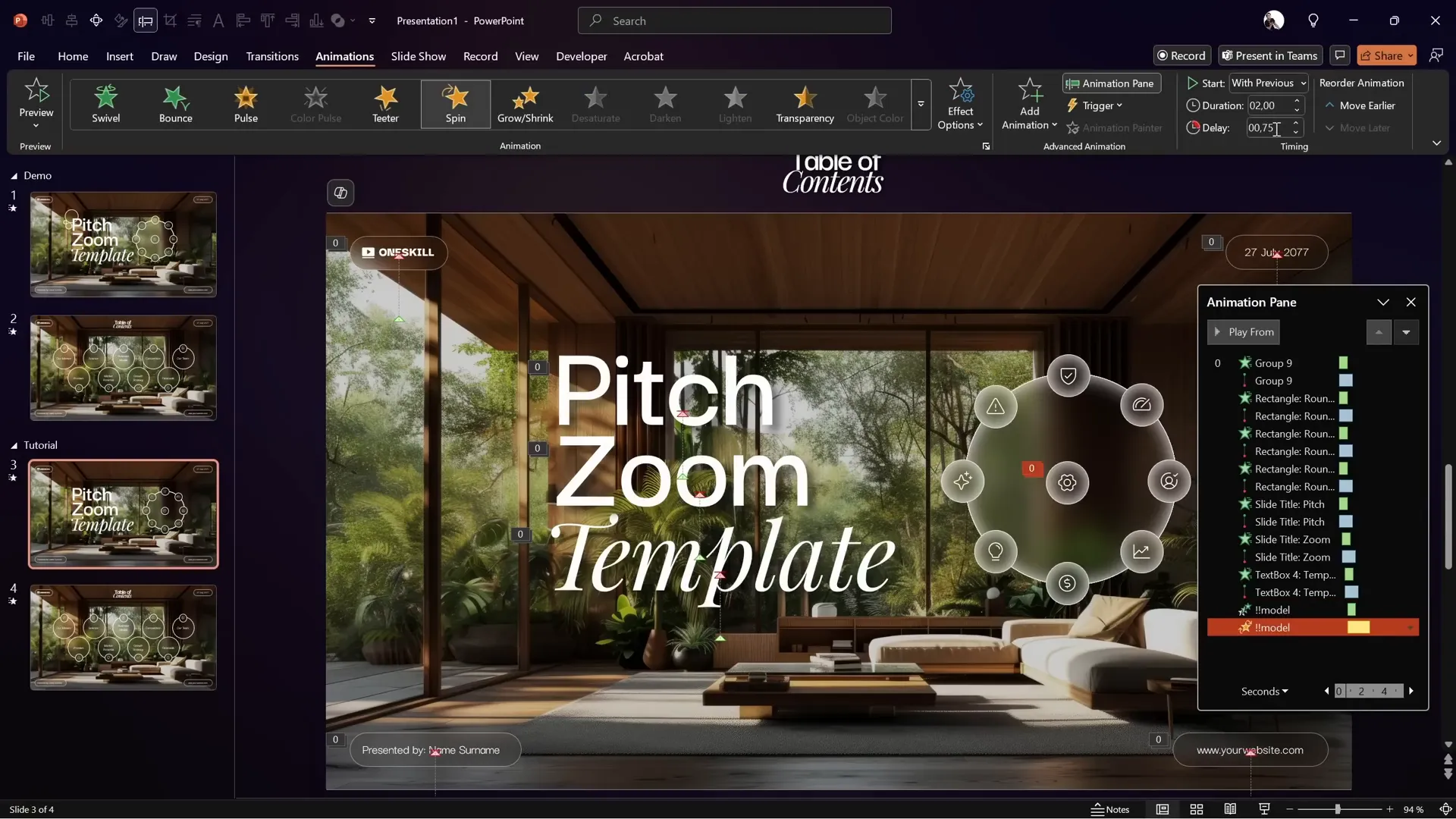Open the Developer tab
The height and width of the screenshot is (819, 1456).
(582, 56)
